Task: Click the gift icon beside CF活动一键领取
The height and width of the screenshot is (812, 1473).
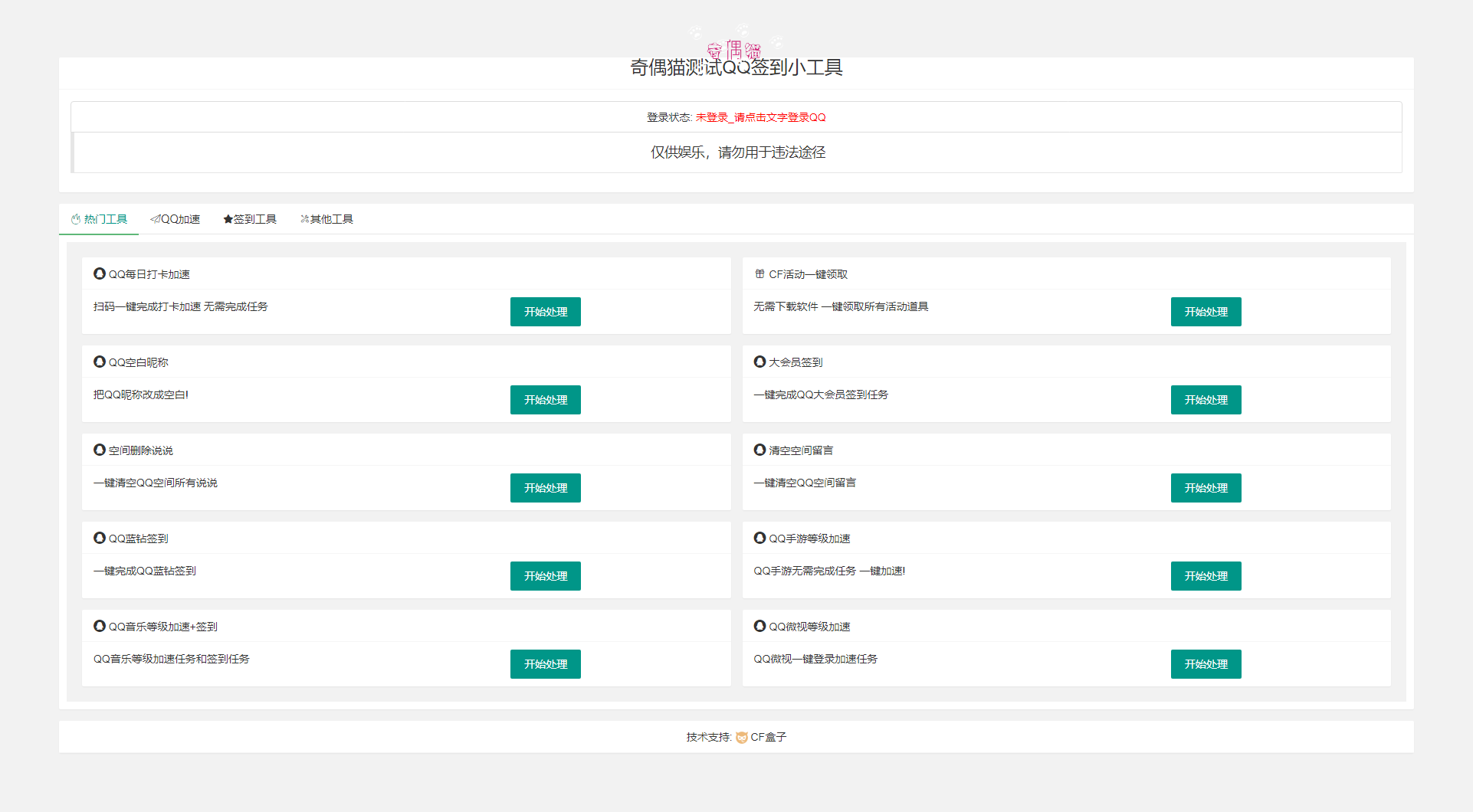Action: click(x=759, y=273)
